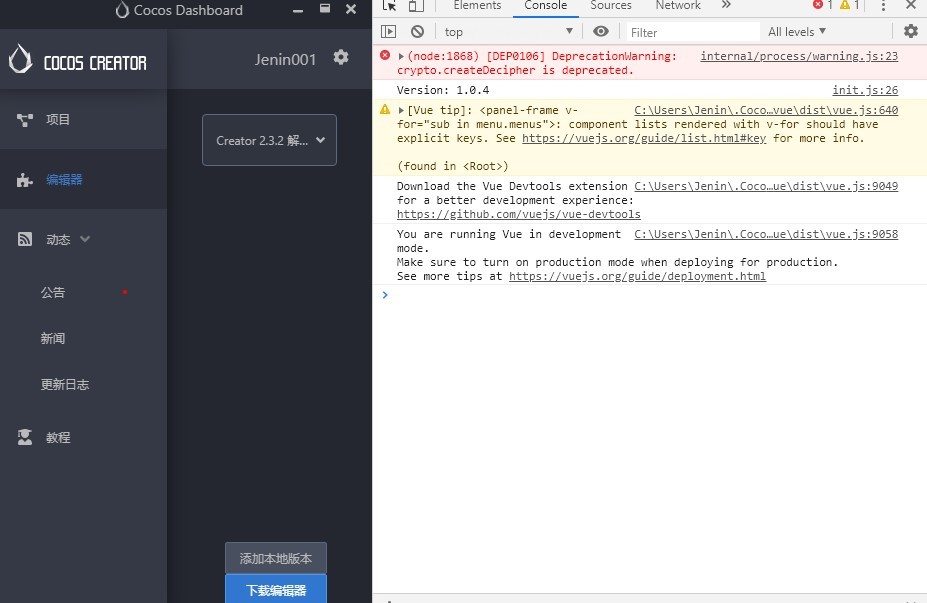927x603 pixels.
Task: Open Console settings gear icon
Action: [x=910, y=32]
